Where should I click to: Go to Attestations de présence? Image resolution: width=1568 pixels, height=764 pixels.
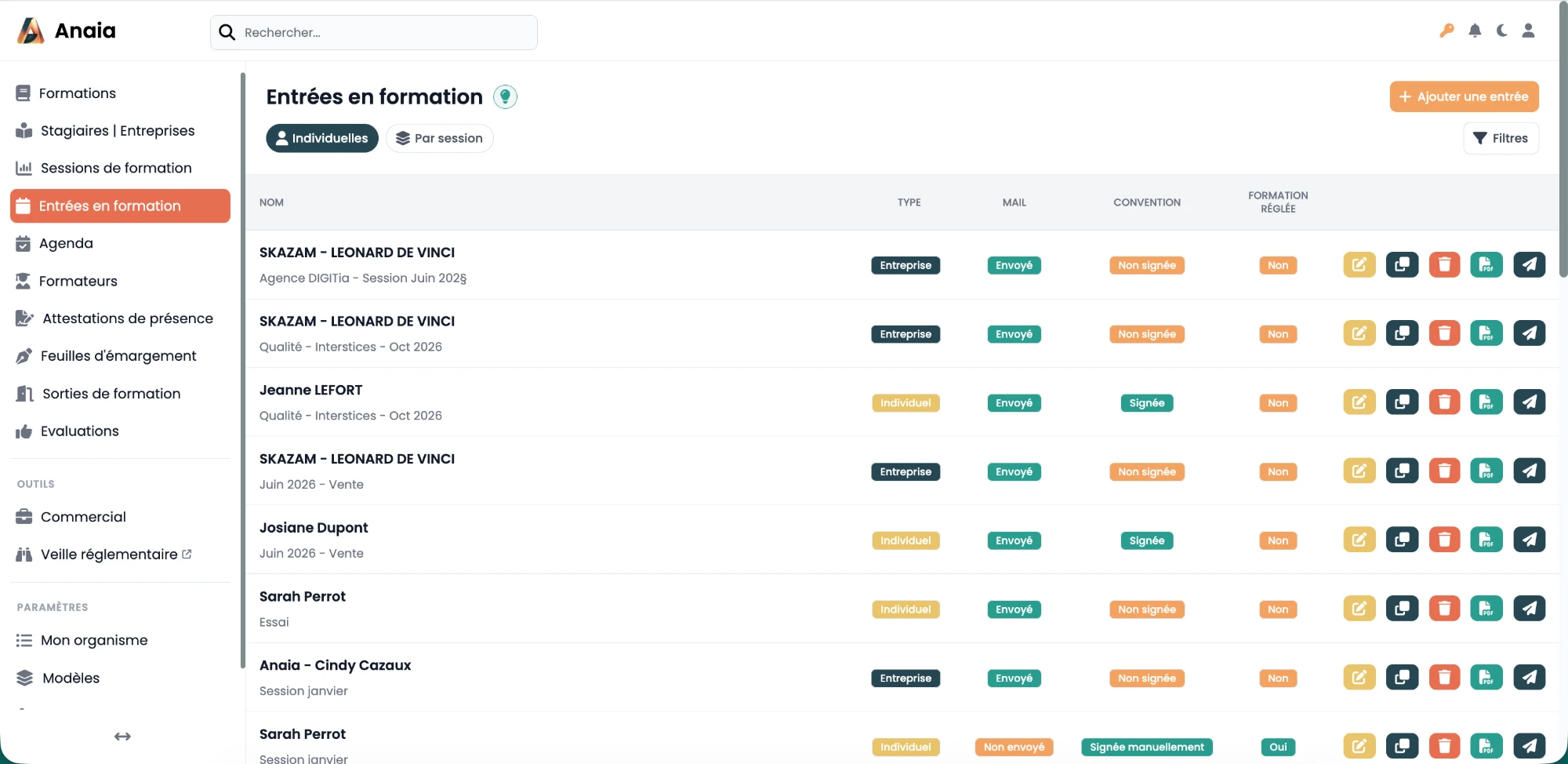click(x=120, y=318)
